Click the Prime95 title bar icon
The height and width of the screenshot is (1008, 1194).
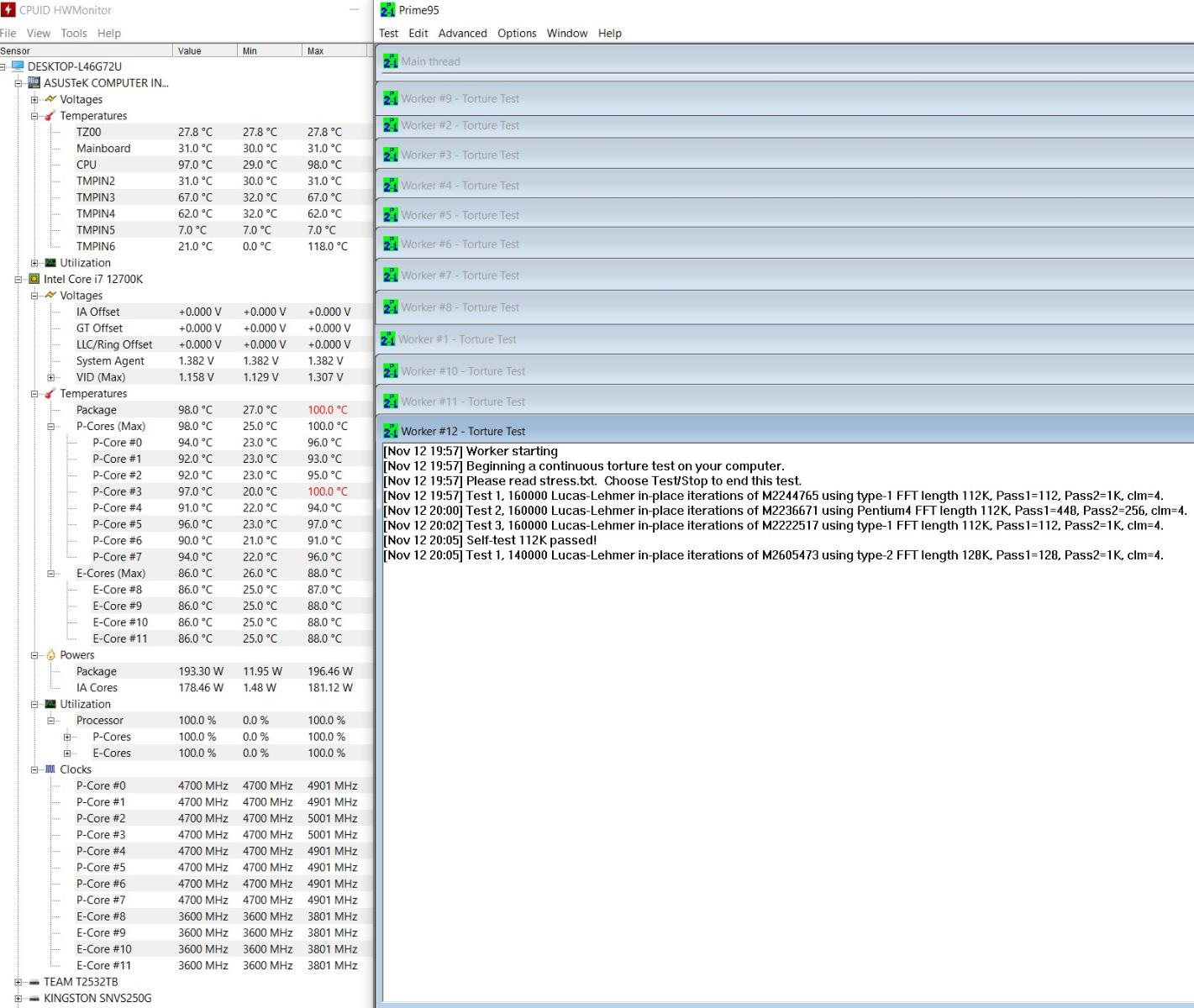point(387,10)
